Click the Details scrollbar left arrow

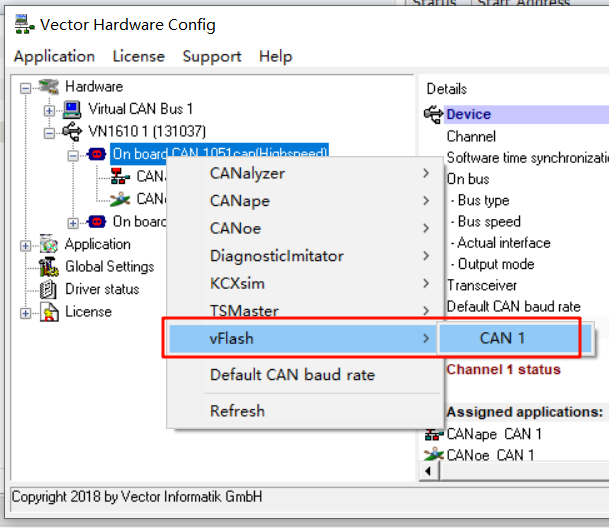429,472
